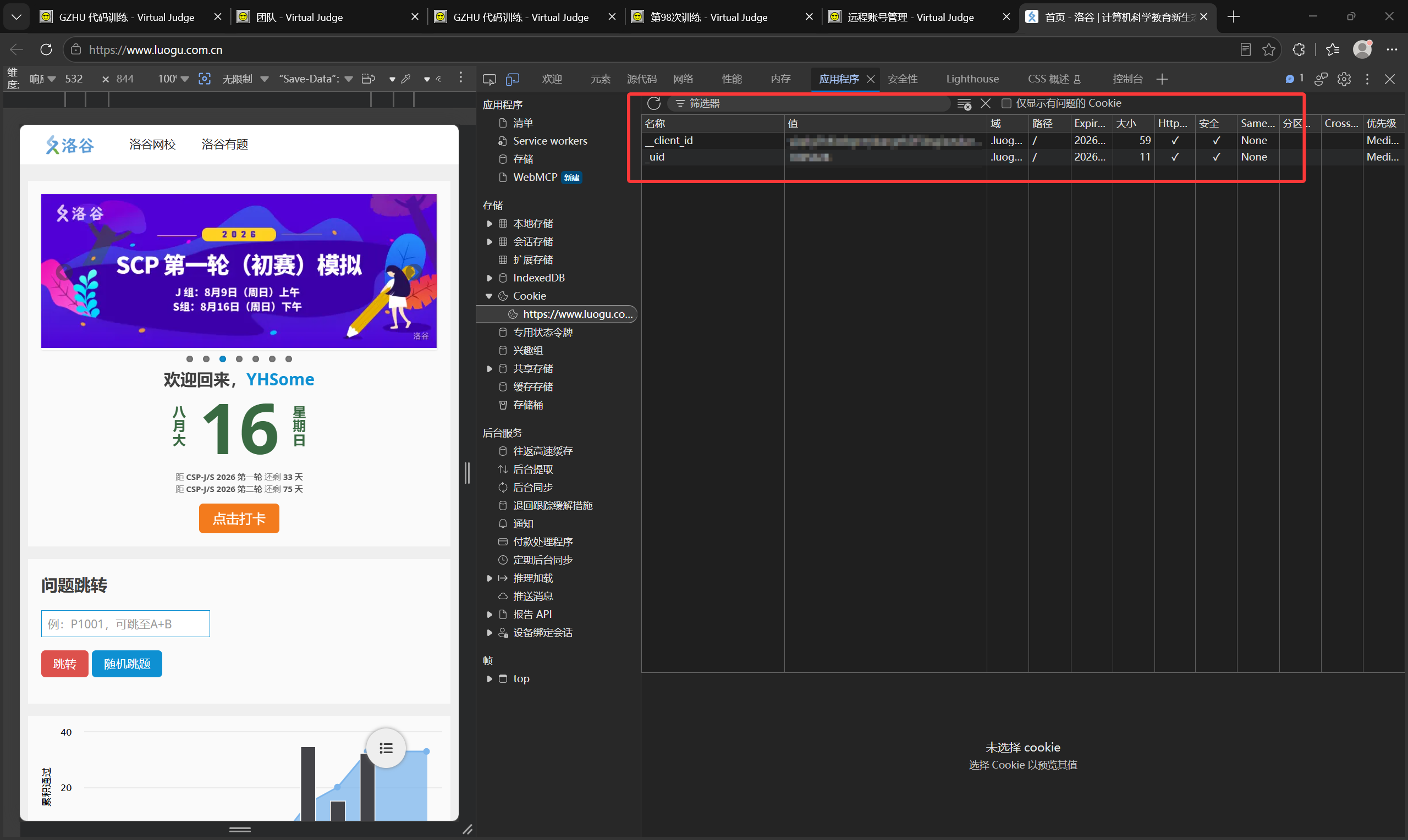Click the browser profile avatar

[x=1362, y=50]
